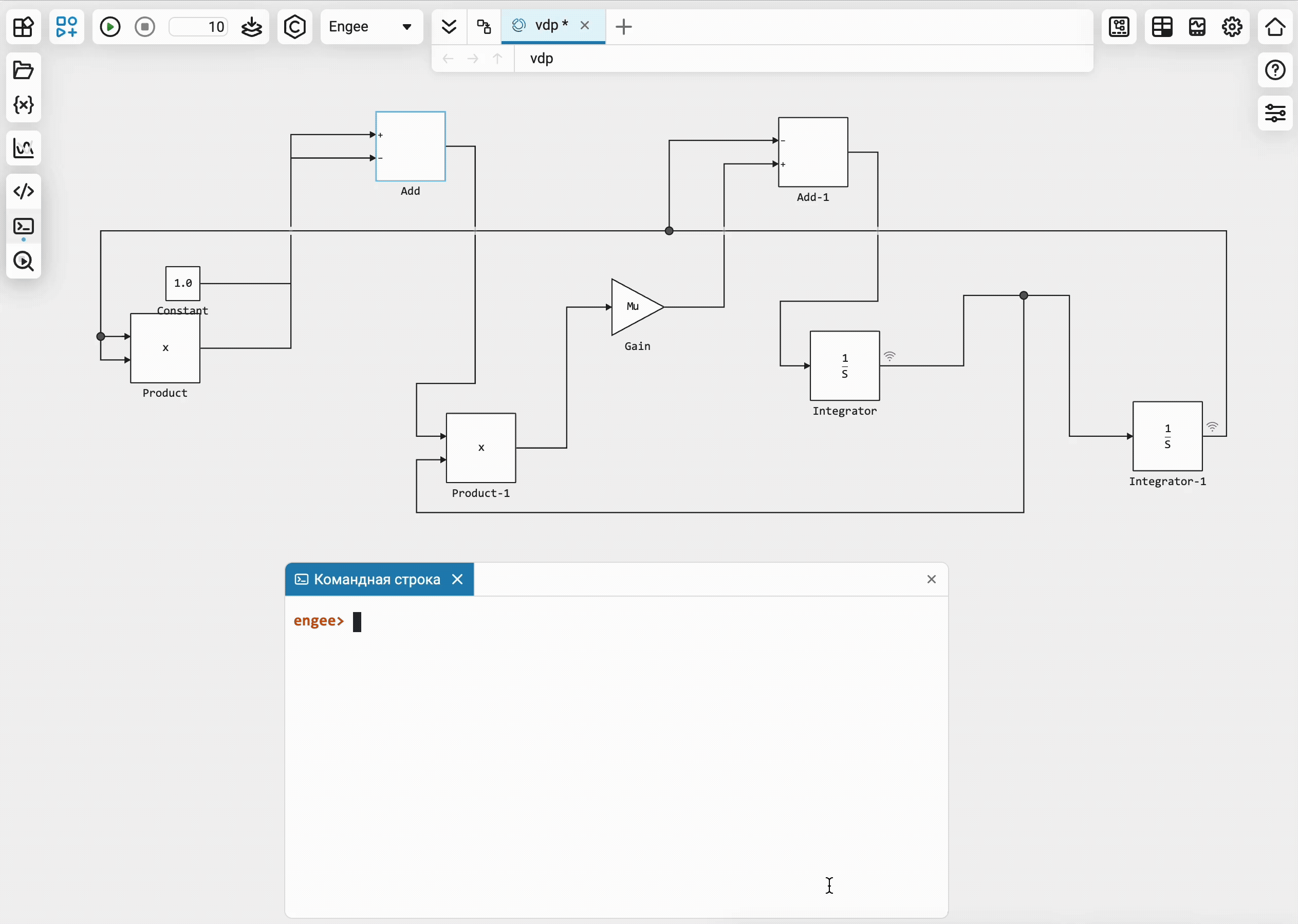
Task: Run the model simulation
Action: point(110,27)
